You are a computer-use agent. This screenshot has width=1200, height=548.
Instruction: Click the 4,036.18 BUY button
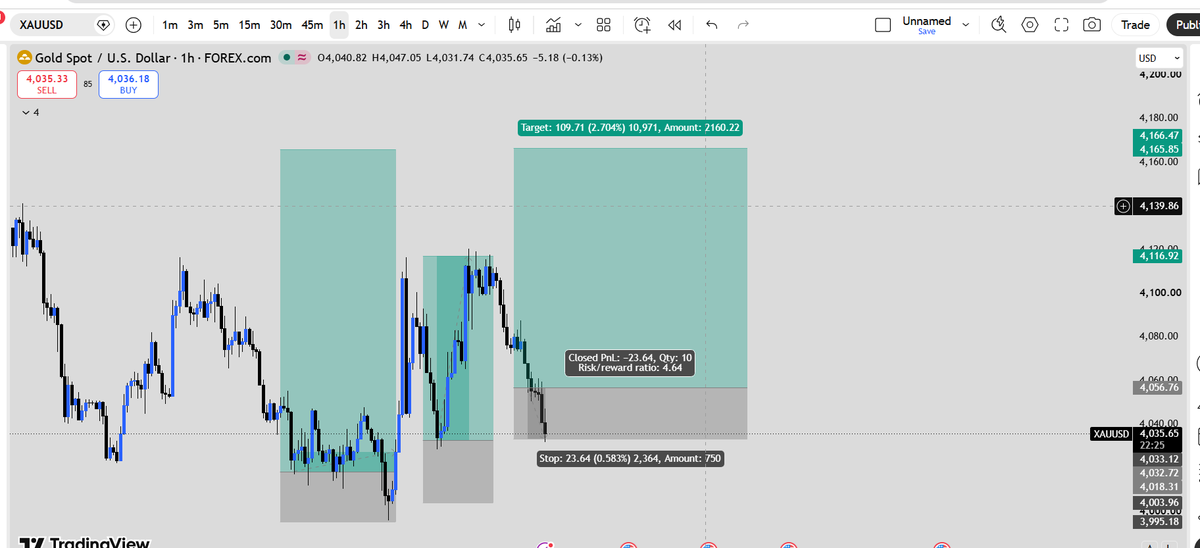pos(128,84)
